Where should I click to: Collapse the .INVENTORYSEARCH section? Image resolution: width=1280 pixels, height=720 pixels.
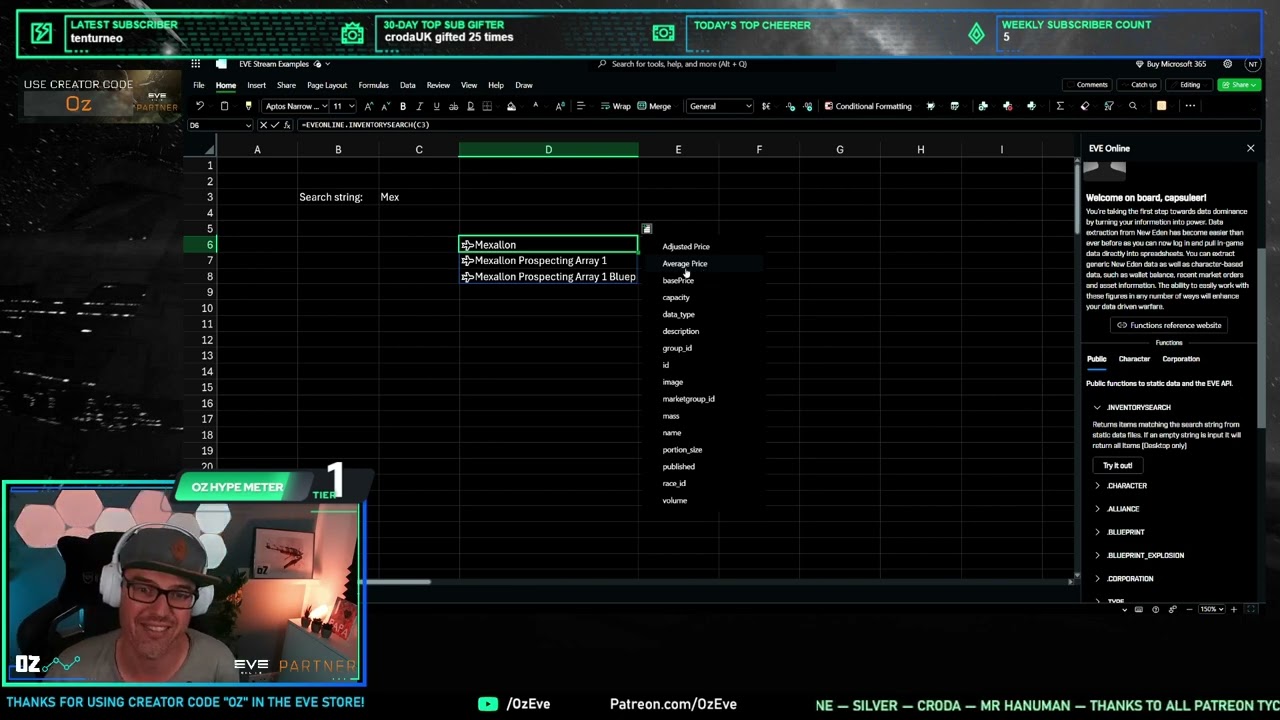pyautogui.click(x=1097, y=408)
